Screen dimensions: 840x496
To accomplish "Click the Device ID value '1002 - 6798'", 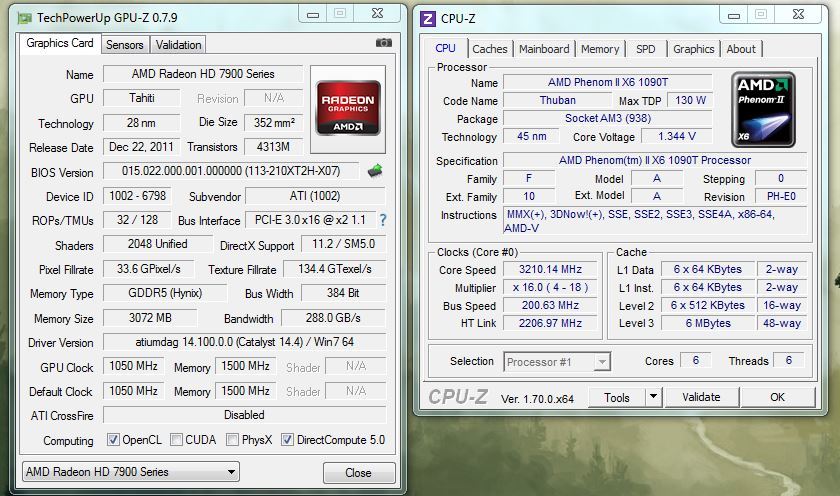I will tap(138, 196).
